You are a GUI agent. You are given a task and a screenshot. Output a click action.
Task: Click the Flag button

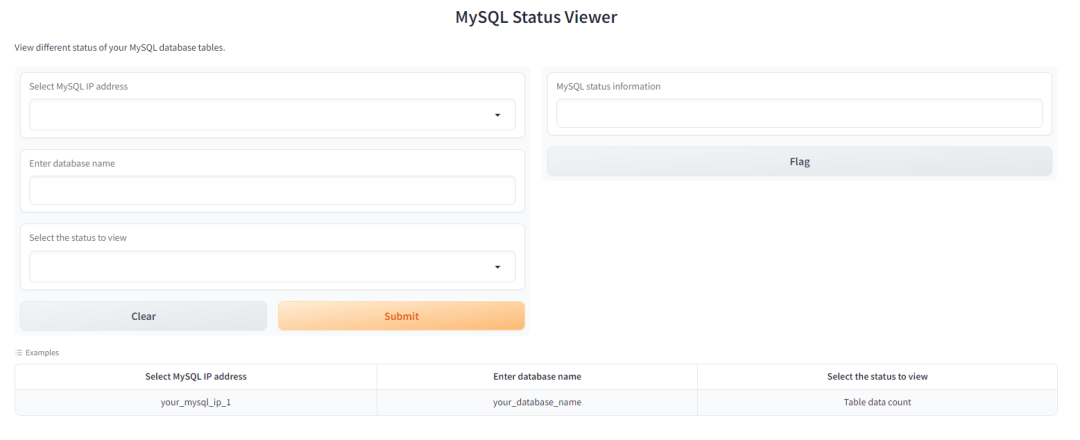(x=799, y=162)
